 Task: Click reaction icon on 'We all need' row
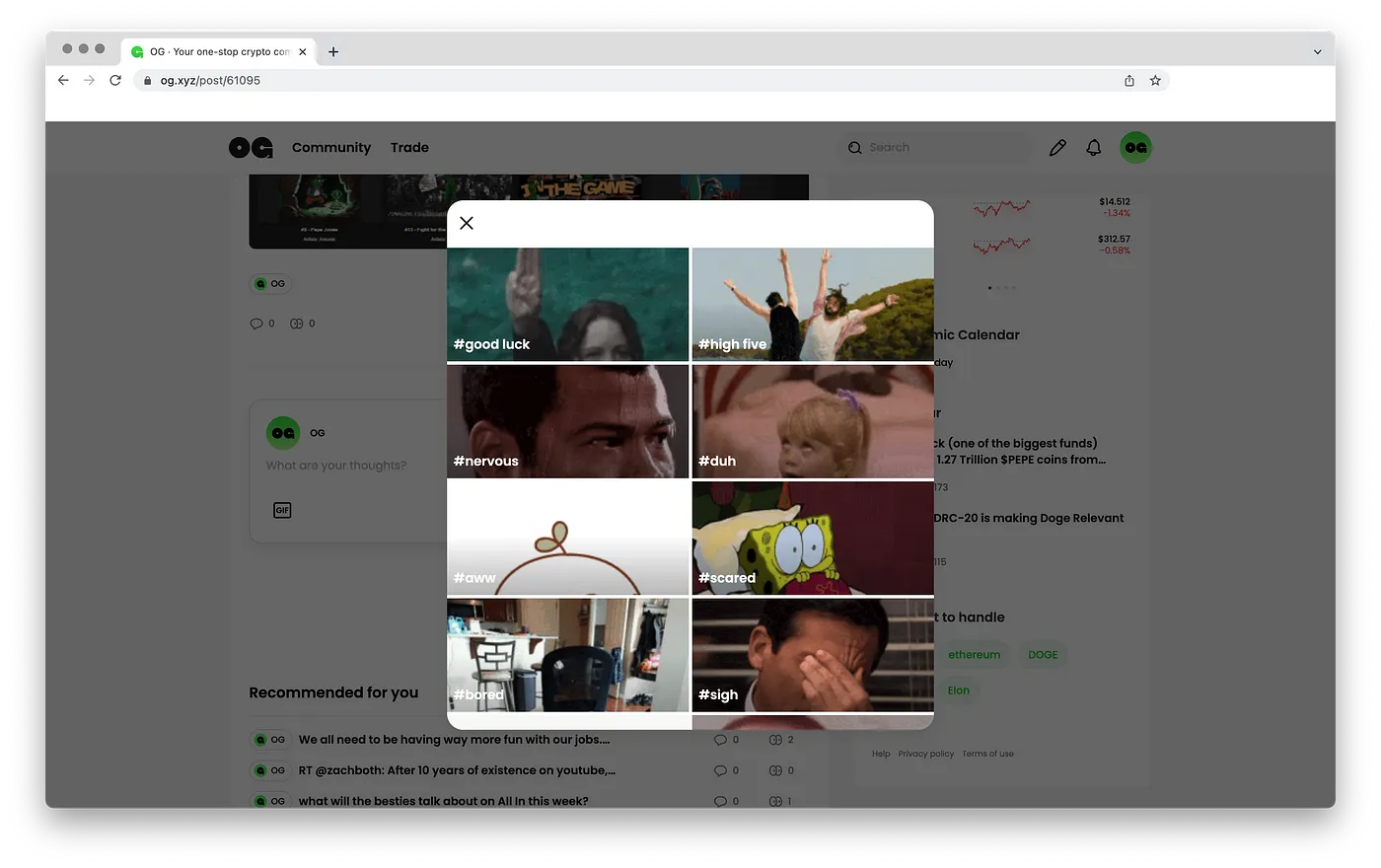coord(775,740)
